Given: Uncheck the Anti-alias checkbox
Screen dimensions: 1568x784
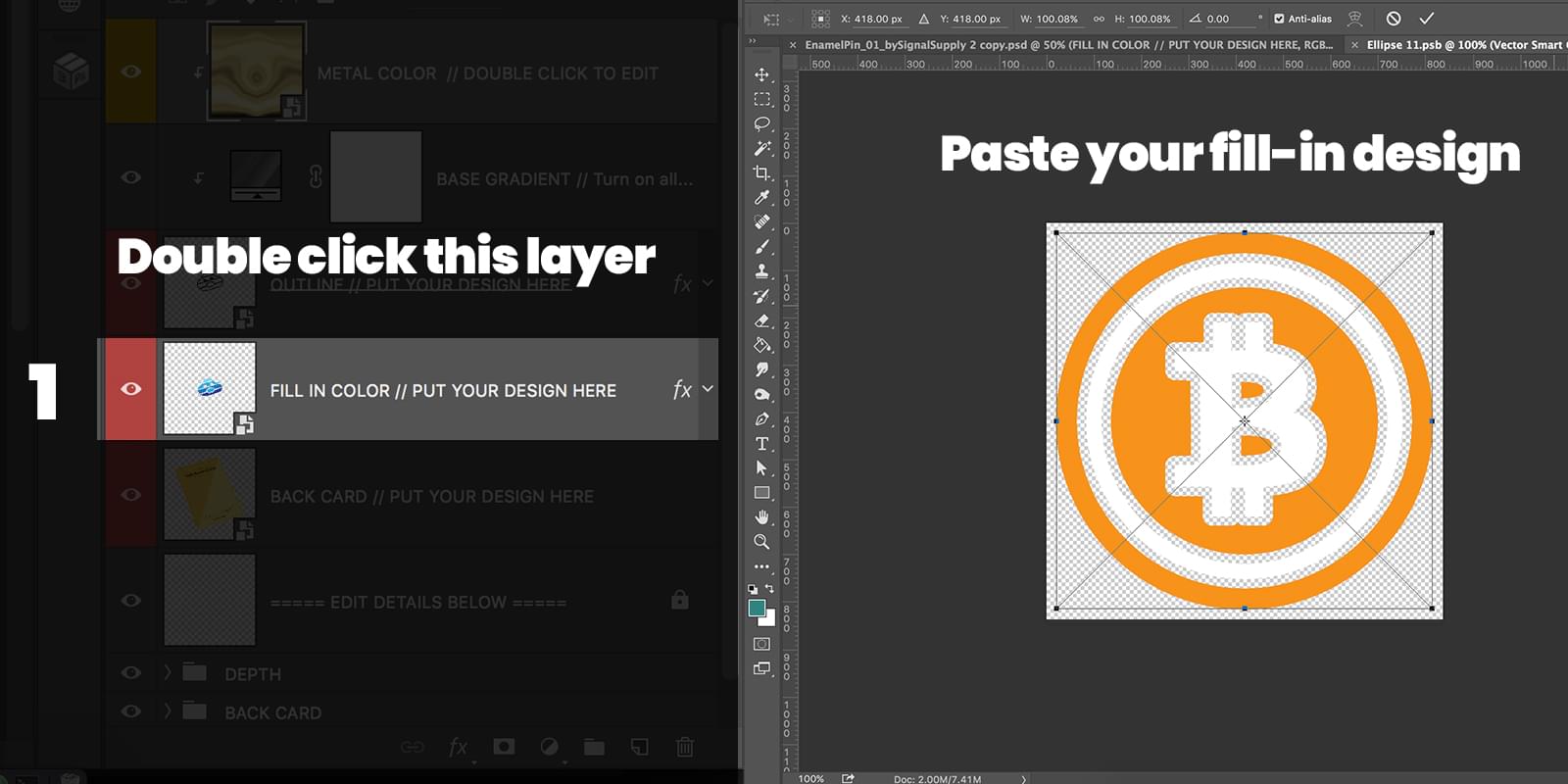Looking at the screenshot, I should click(1279, 19).
